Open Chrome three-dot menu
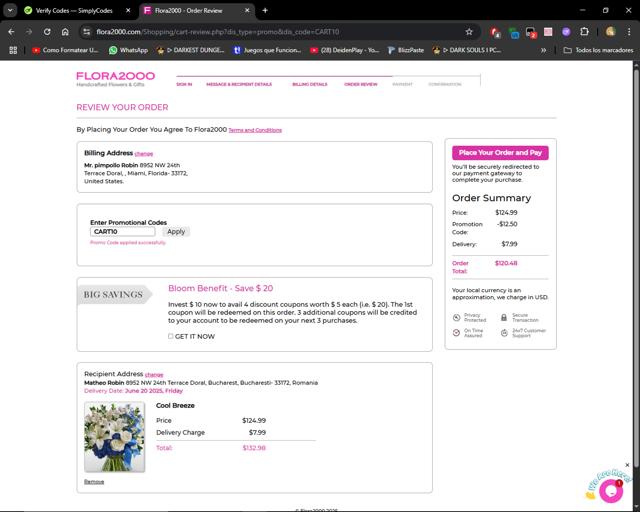This screenshot has height=512, width=640. pos(629,32)
